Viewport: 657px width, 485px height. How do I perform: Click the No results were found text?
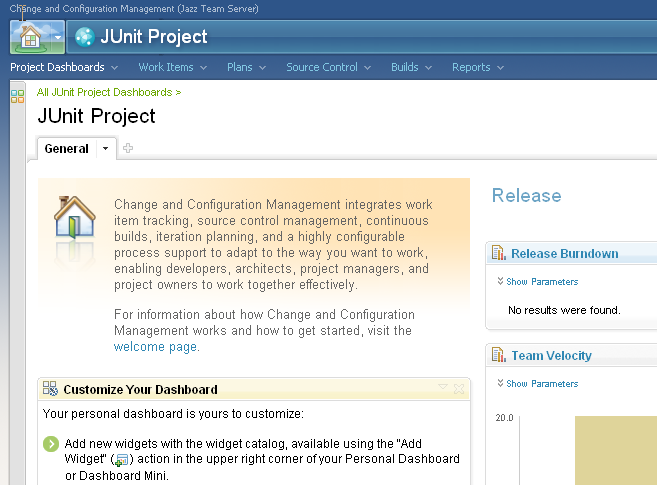[564, 310]
